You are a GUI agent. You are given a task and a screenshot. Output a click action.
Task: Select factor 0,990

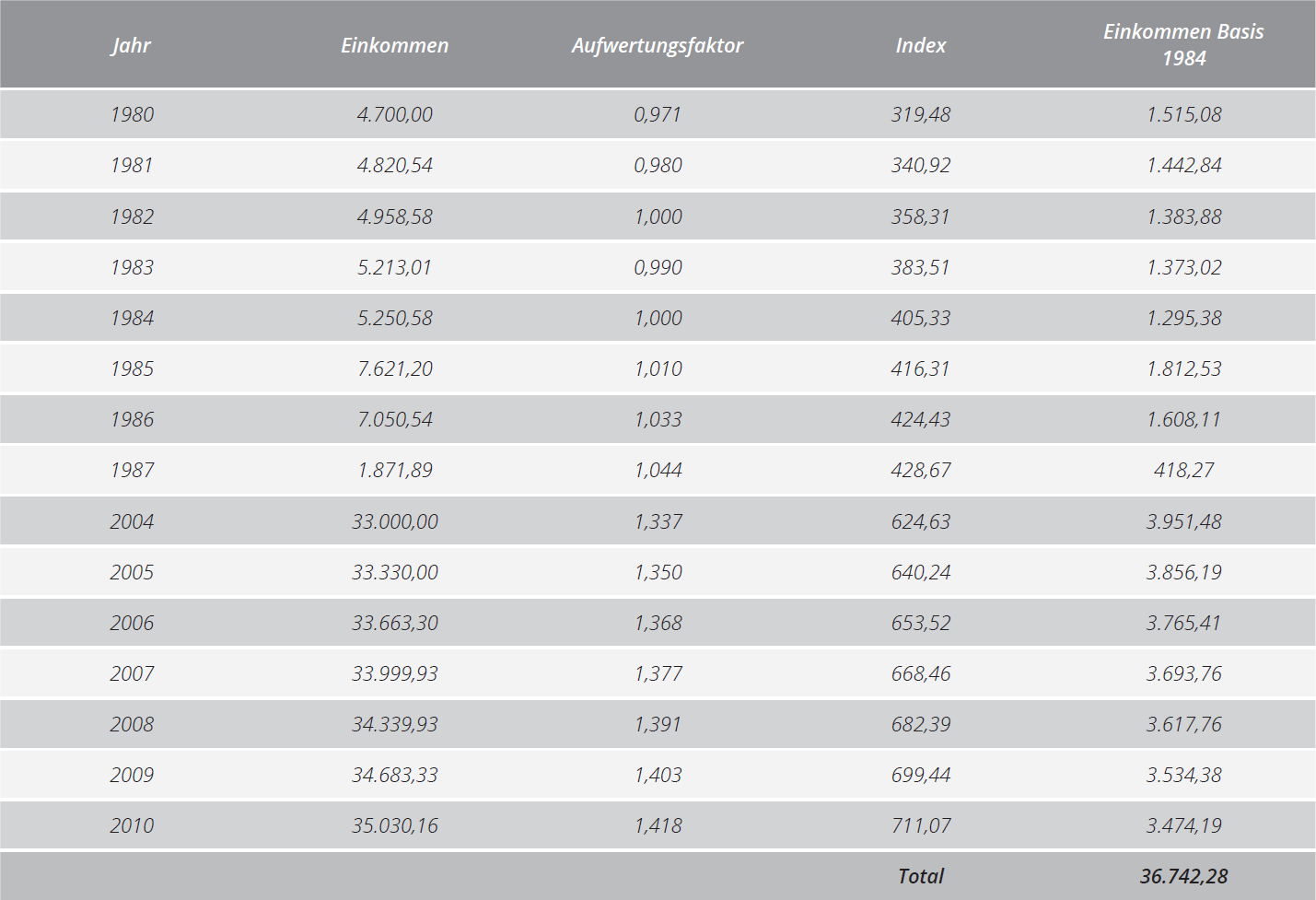point(658,267)
